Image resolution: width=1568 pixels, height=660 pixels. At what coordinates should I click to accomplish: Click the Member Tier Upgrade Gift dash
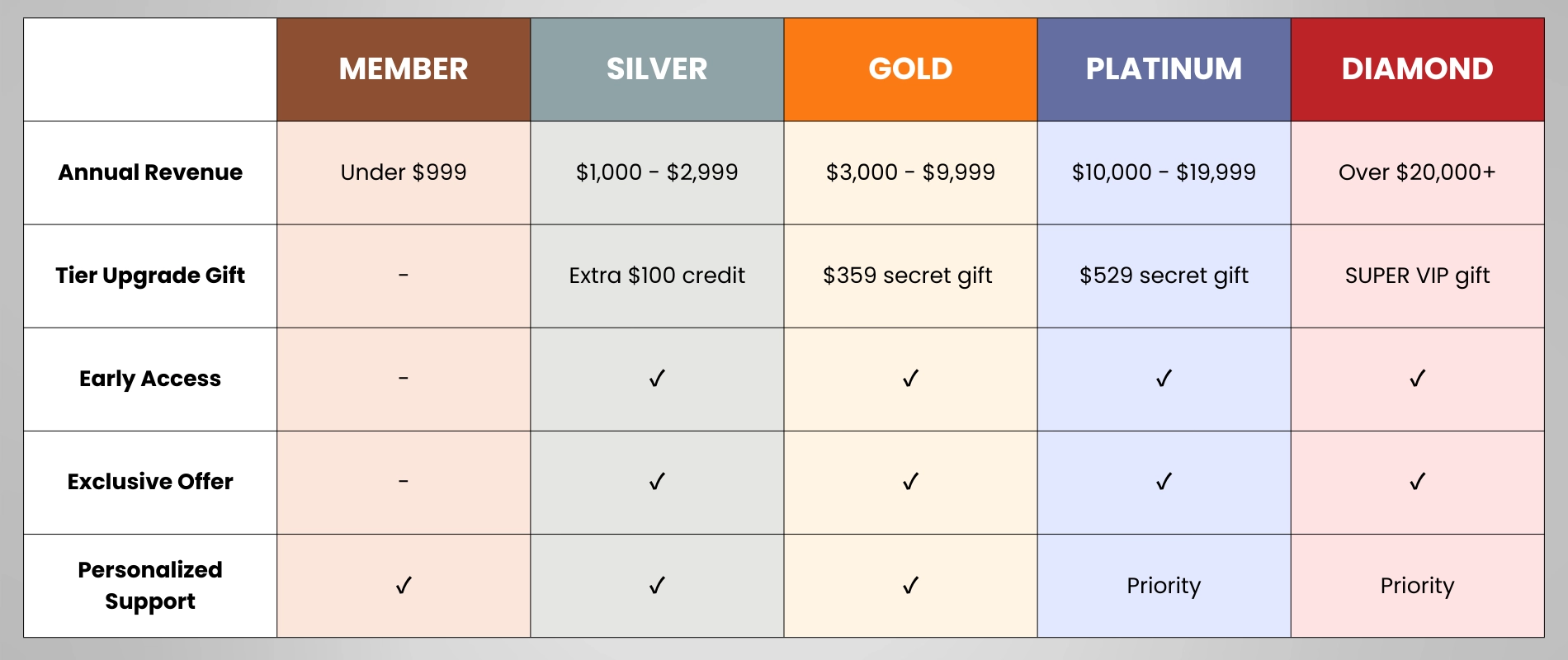coord(404,276)
